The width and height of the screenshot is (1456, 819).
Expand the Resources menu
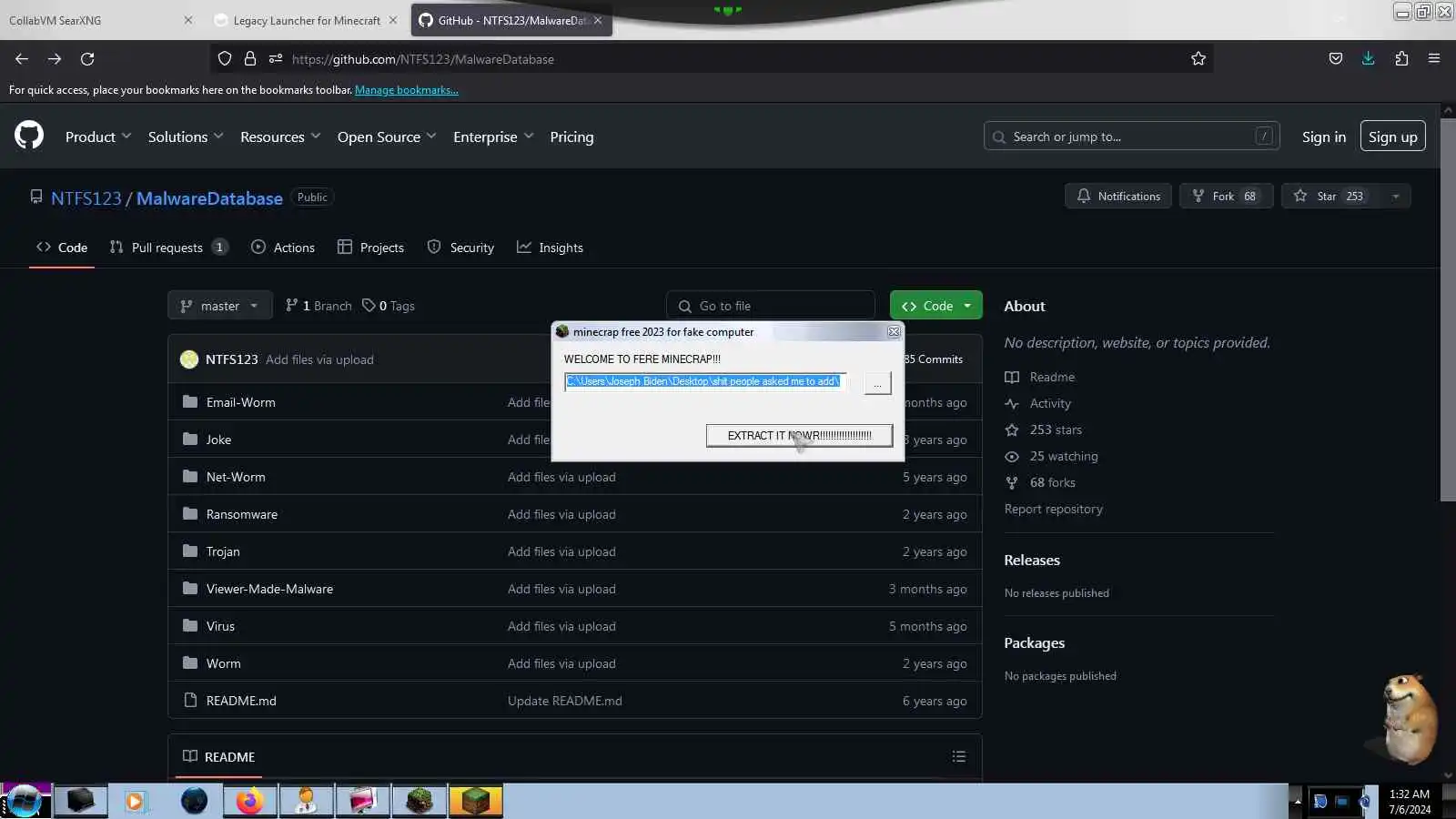(280, 136)
